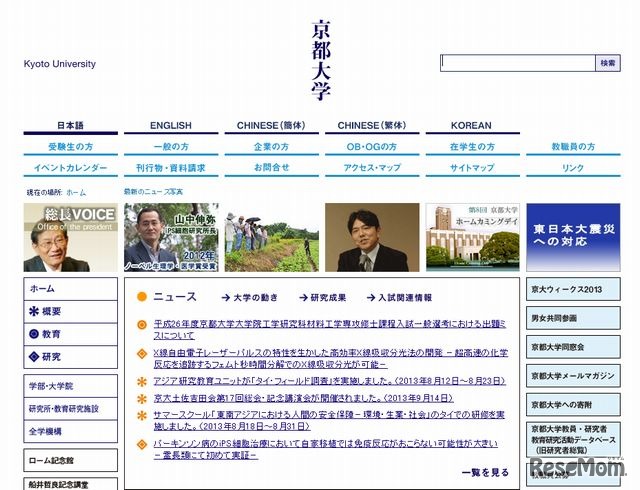Open news about 平成26年度 工学研究科 入試
The width and height of the screenshot is (640, 490).
click(x=330, y=330)
